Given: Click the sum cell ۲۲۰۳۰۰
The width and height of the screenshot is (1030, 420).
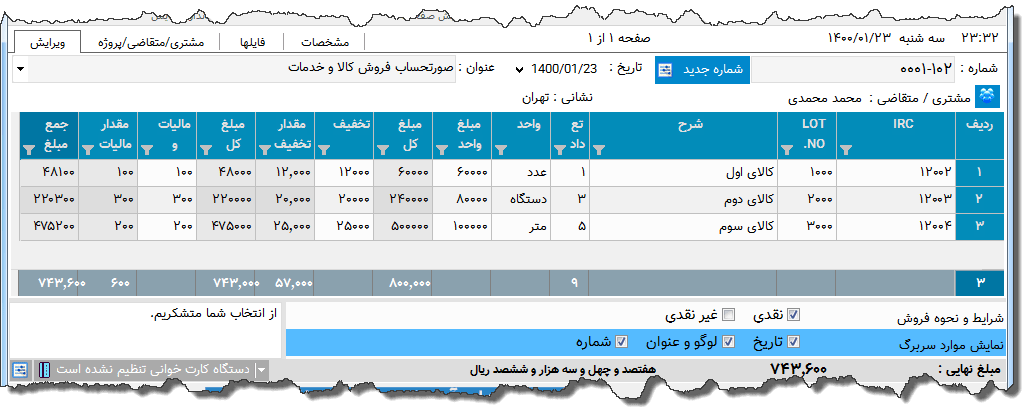Looking at the screenshot, I should tap(49, 199).
